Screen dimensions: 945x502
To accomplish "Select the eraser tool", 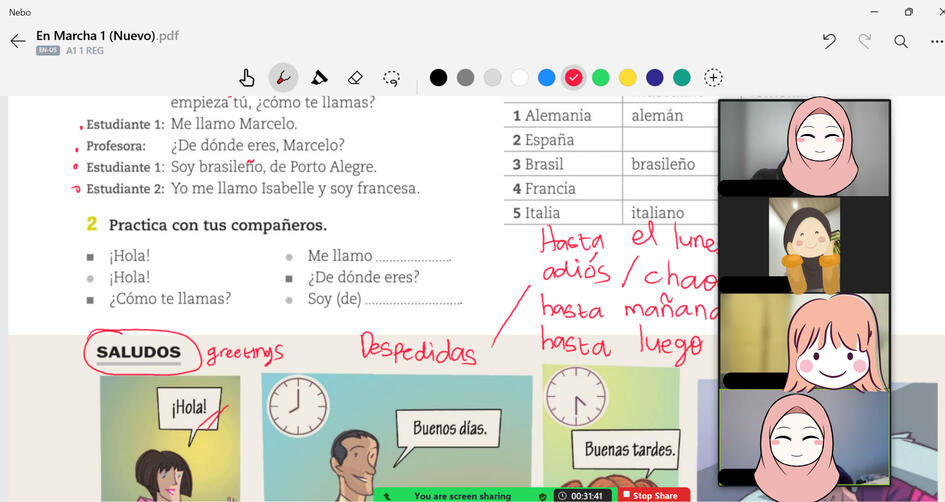I will [354, 77].
